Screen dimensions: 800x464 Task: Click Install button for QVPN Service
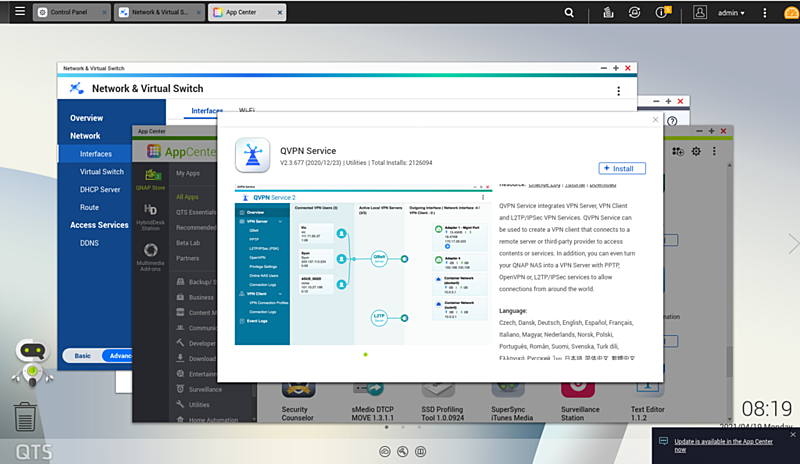coord(622,168)
